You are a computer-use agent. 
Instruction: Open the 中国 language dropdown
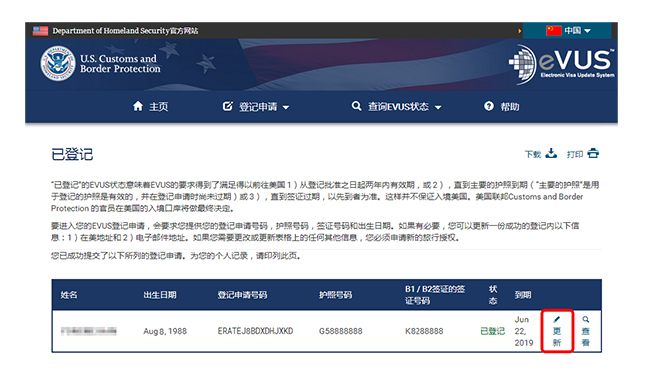point(568,31)
